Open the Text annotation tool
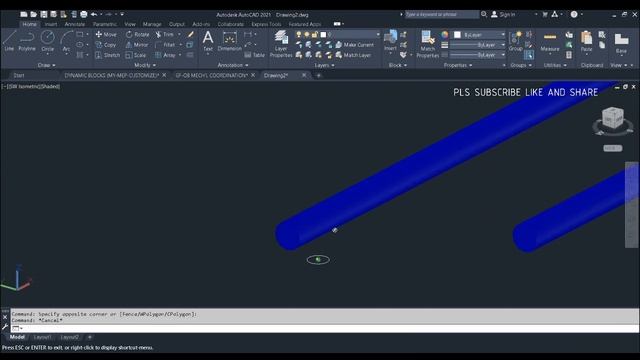640x360 pixels. (x=208, y=41)
